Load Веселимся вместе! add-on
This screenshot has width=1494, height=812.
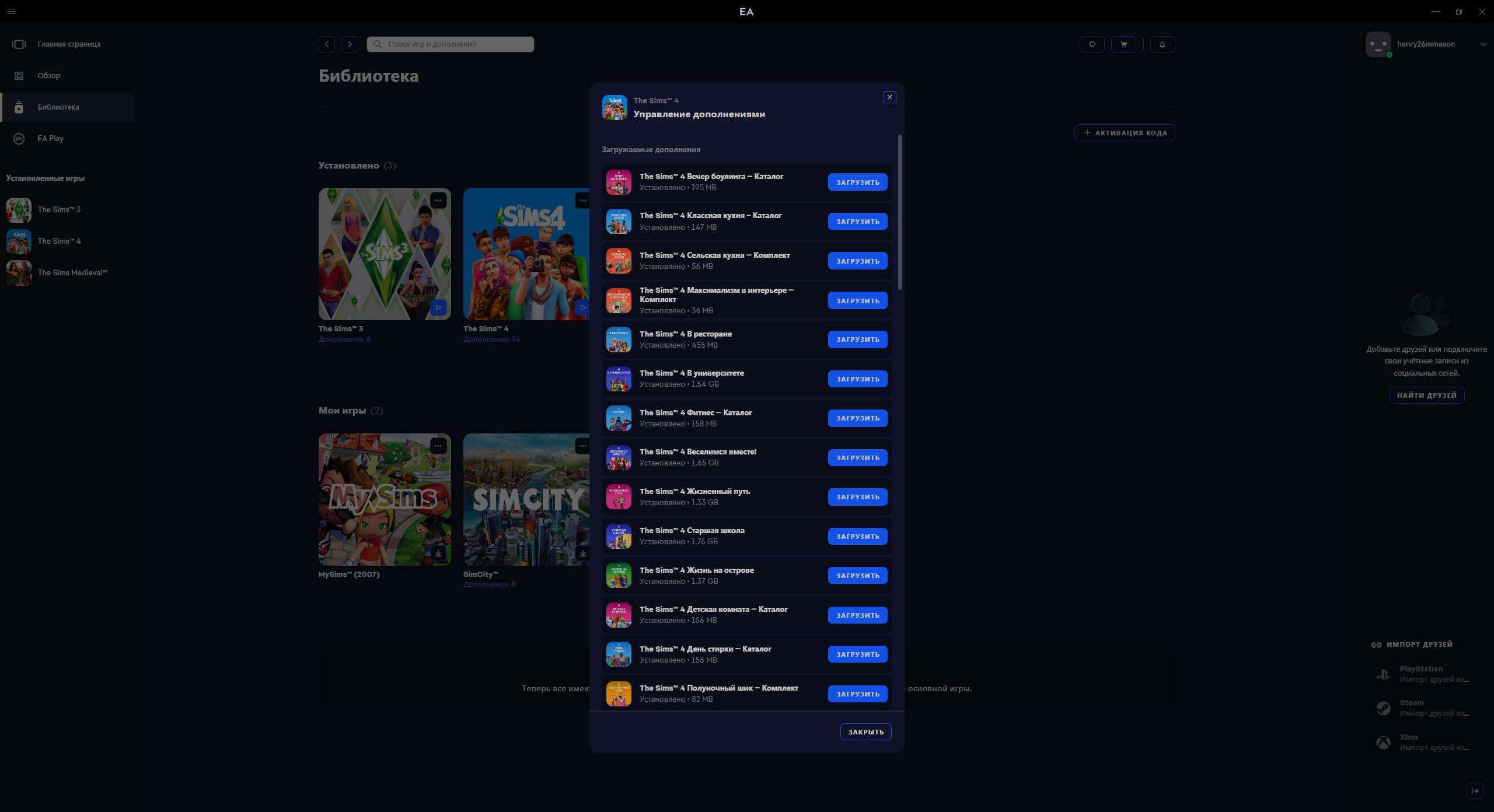pos(857,458)
